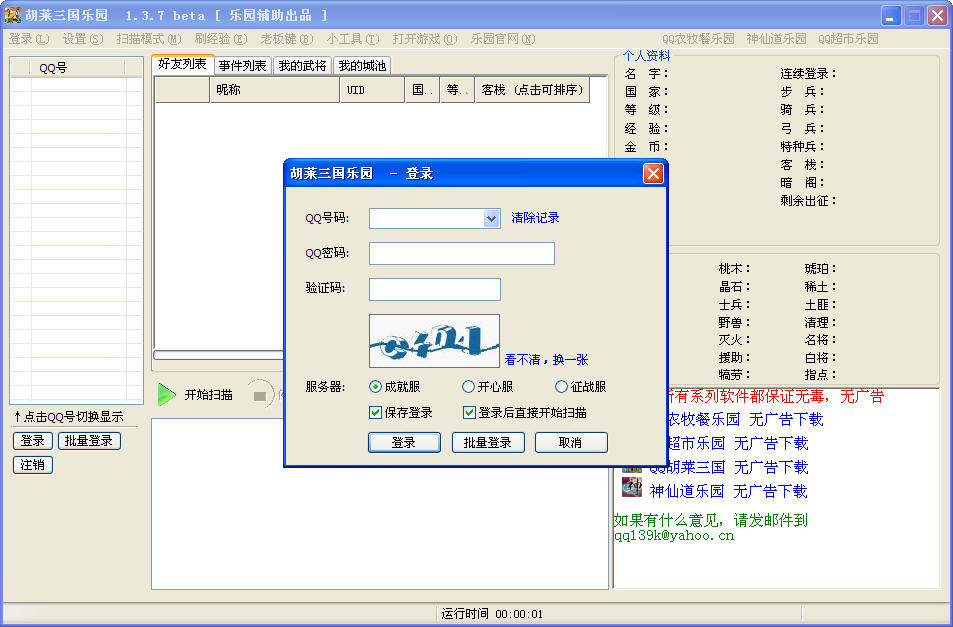Sort by 客栈 (点击可排序) column

point(532,90)
